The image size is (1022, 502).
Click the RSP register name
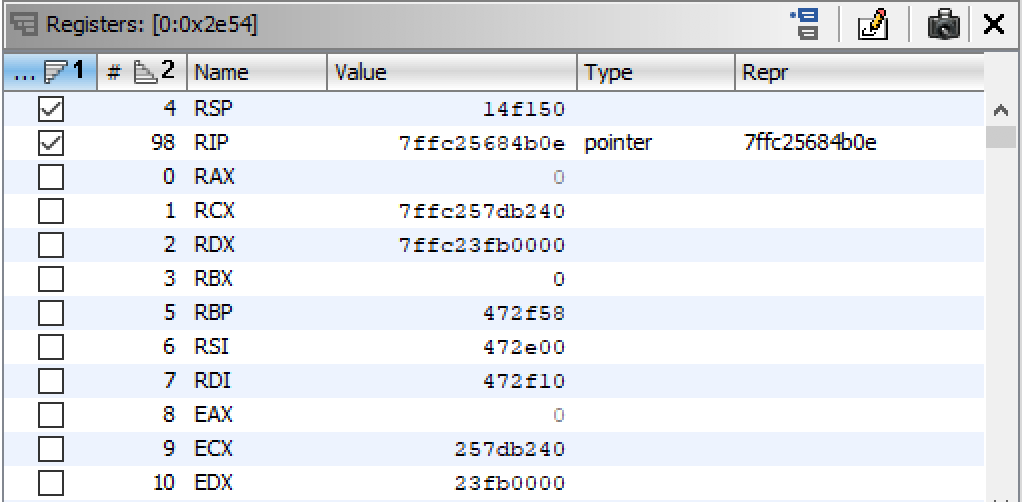[213, 109]
